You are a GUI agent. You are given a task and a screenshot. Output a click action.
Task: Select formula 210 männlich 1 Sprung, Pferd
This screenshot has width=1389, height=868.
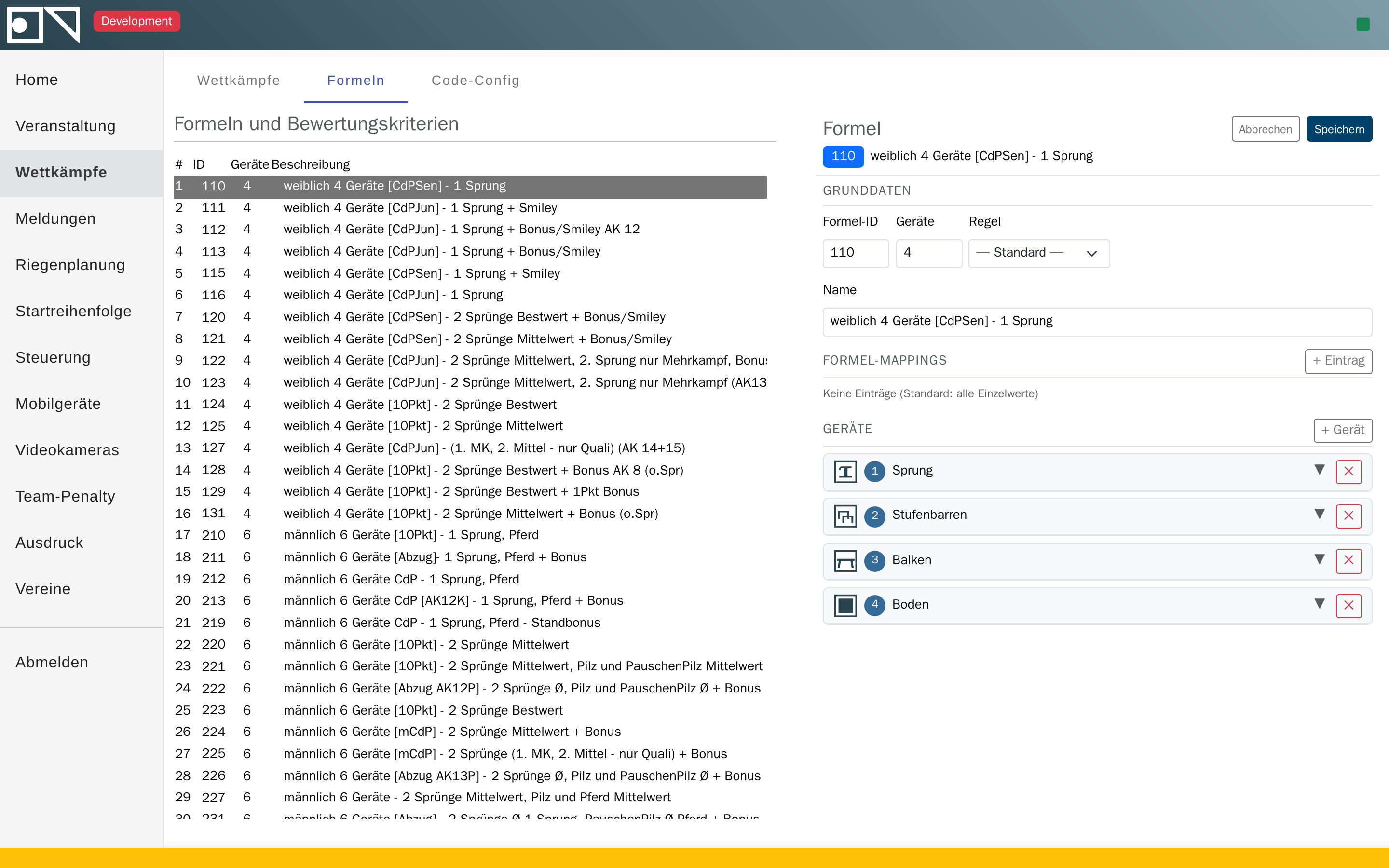470,536
